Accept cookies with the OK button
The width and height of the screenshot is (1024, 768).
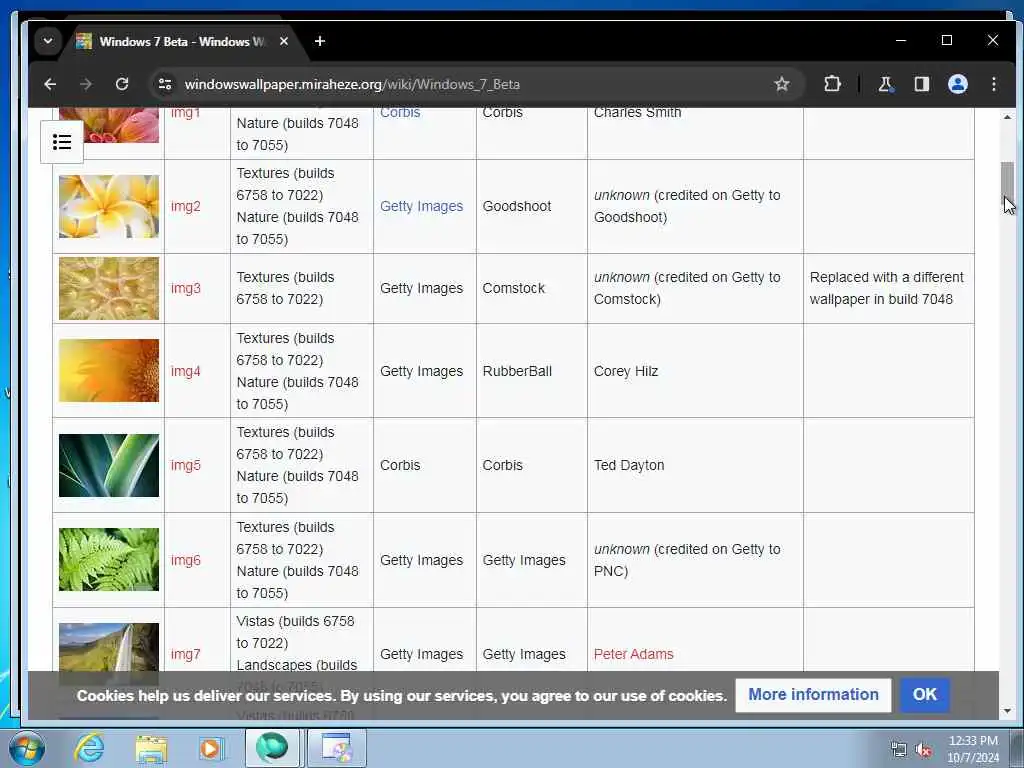click(x=924, y=695)
